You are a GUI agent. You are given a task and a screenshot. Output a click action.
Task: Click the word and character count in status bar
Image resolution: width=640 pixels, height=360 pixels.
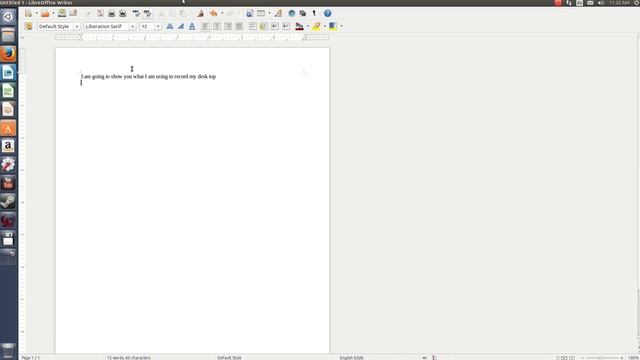click(129, 358)
